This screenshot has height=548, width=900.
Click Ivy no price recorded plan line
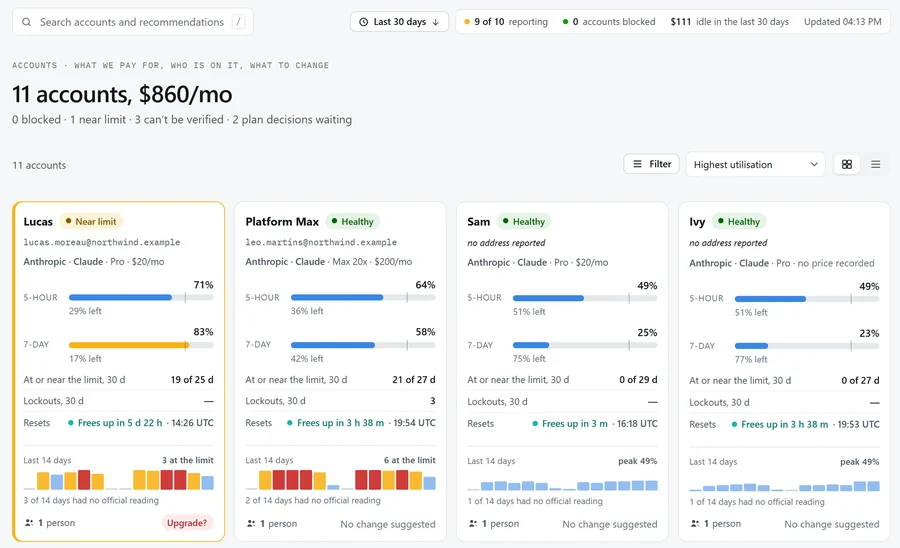point(782,263)
